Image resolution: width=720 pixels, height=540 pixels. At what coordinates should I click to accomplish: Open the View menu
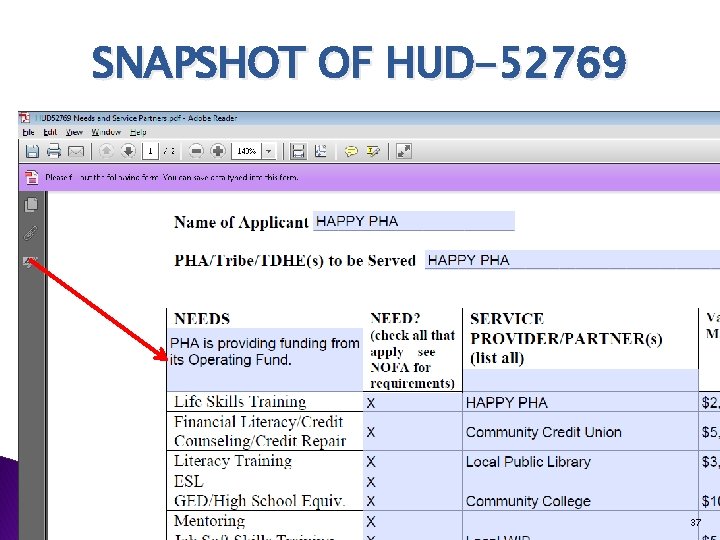click(74, 132)
